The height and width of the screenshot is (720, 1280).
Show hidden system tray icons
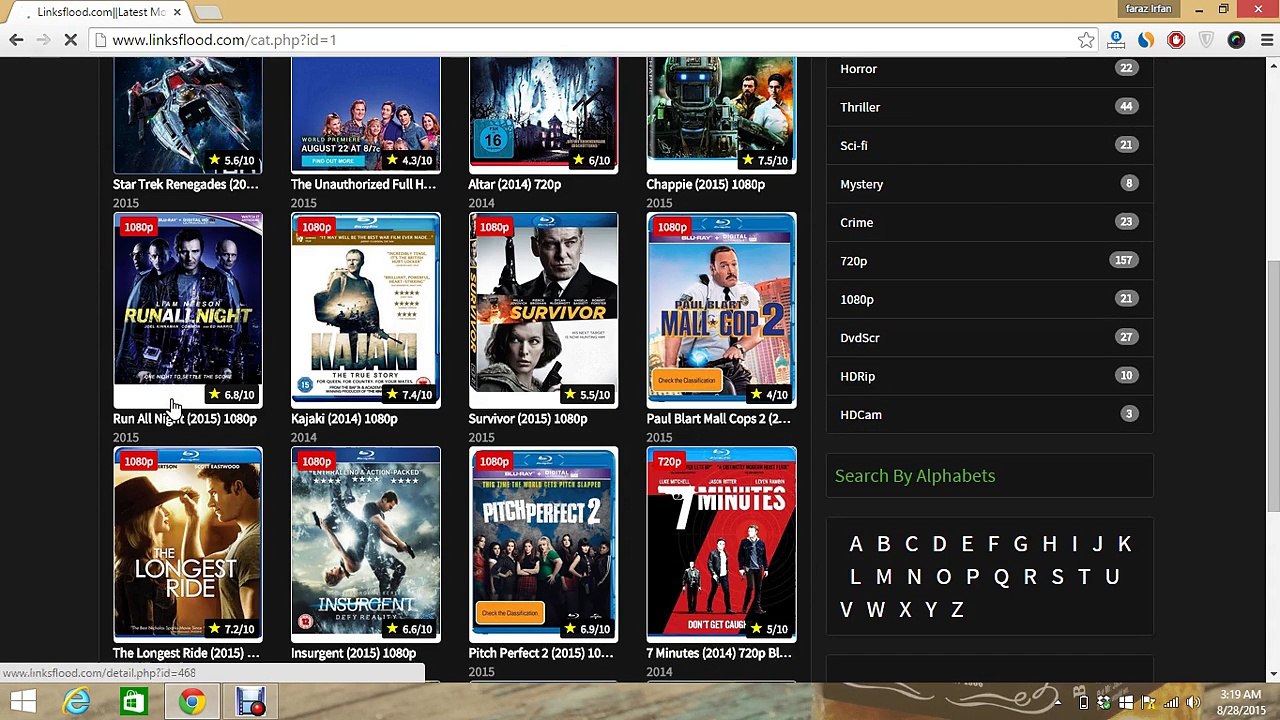click(x=1058, y=703)
